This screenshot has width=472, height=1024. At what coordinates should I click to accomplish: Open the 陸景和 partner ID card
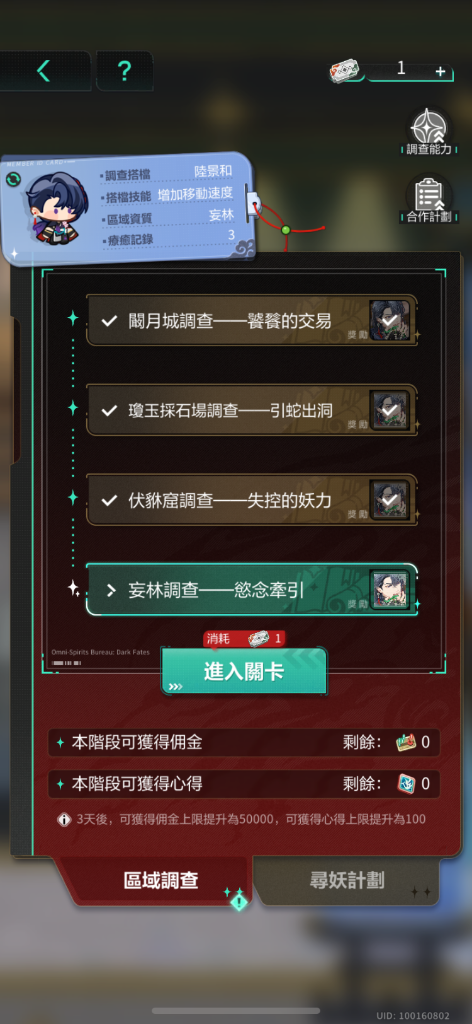tap(127, 206)
